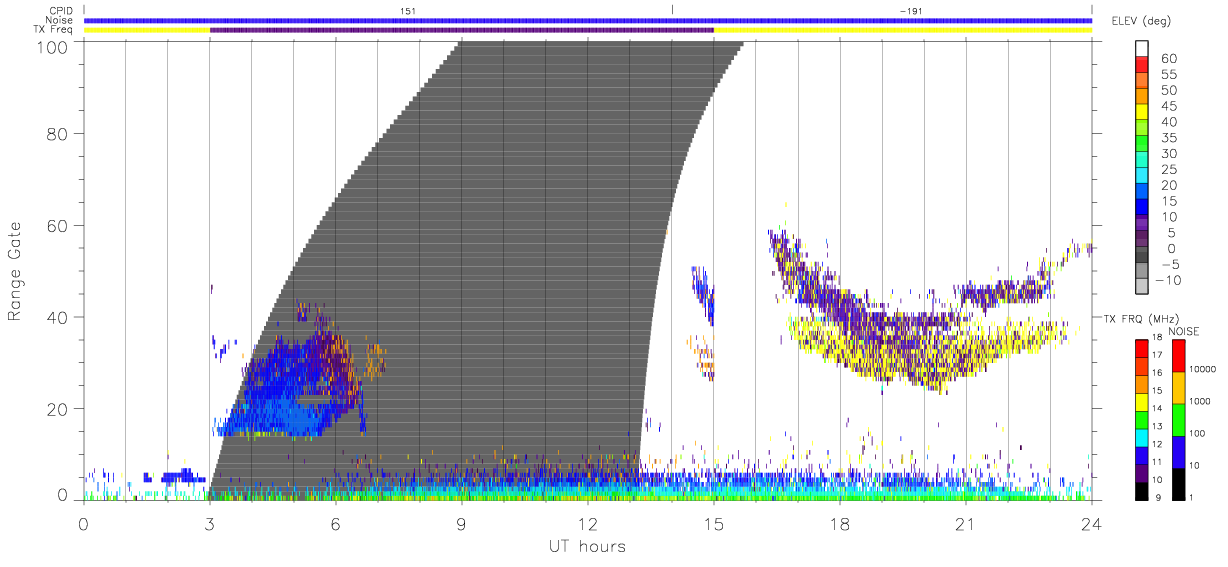Click the 12 tick label on the UT hours axis
The image size is (1228, 567).
click(588, 523)
